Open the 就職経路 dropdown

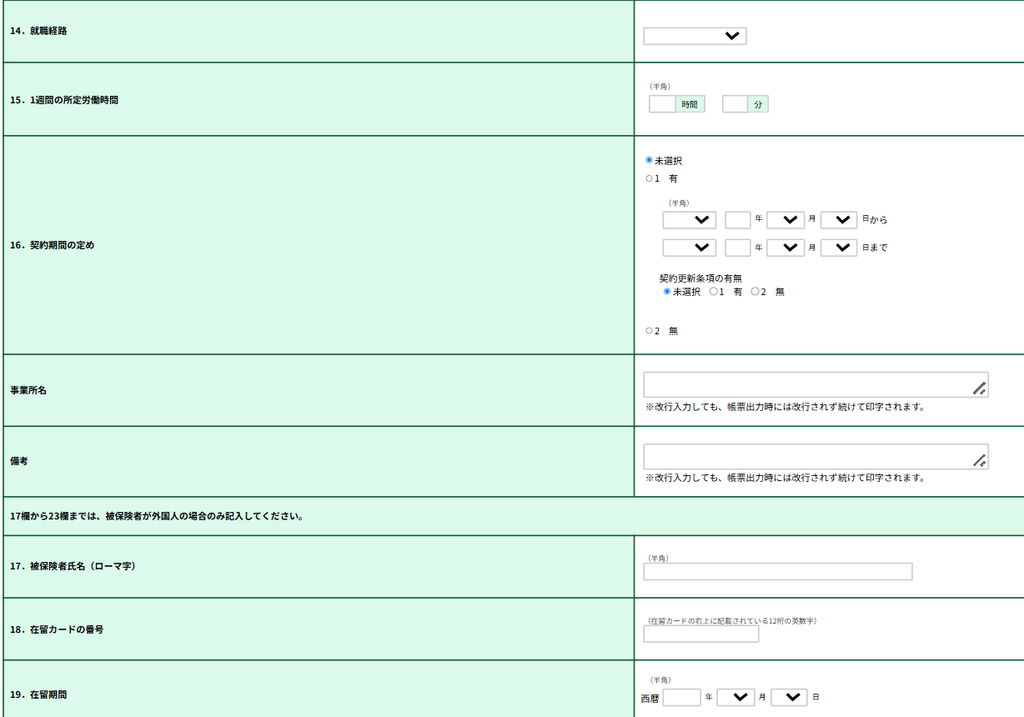pos(694,36)
